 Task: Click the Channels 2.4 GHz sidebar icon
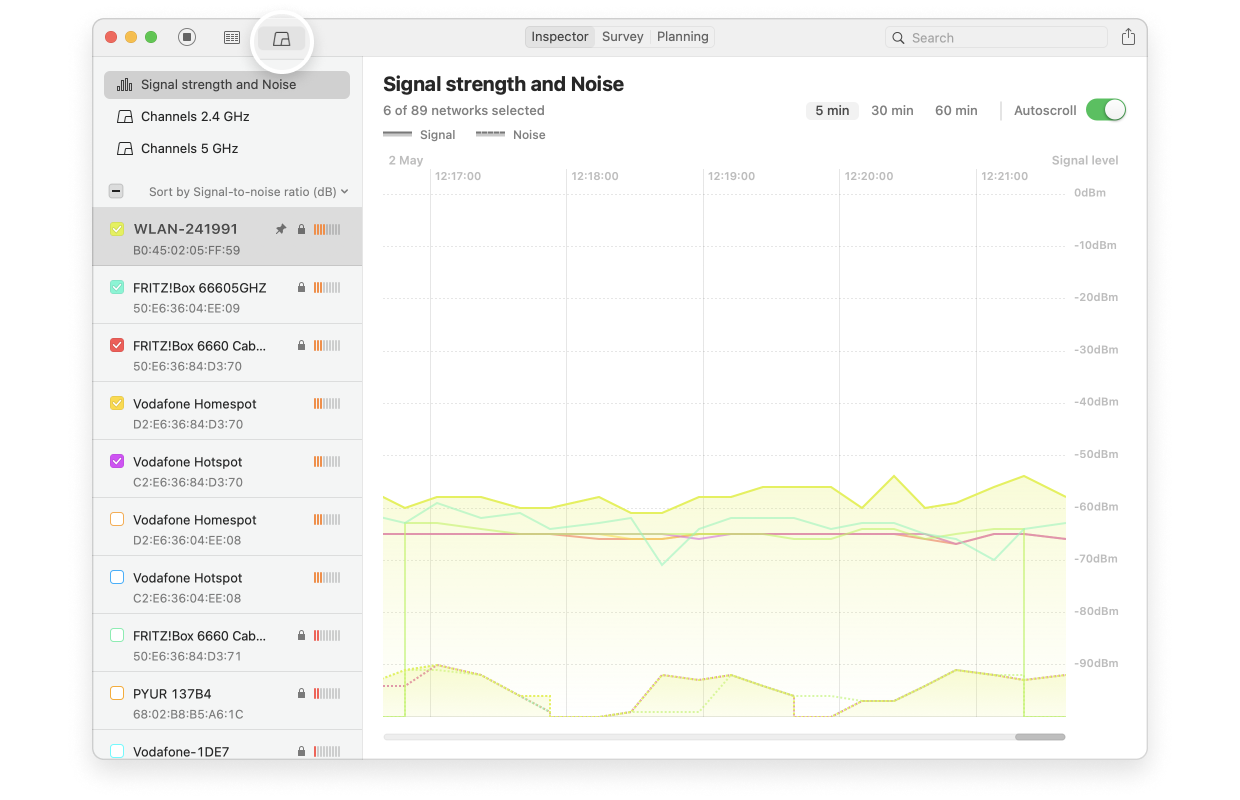125,117
